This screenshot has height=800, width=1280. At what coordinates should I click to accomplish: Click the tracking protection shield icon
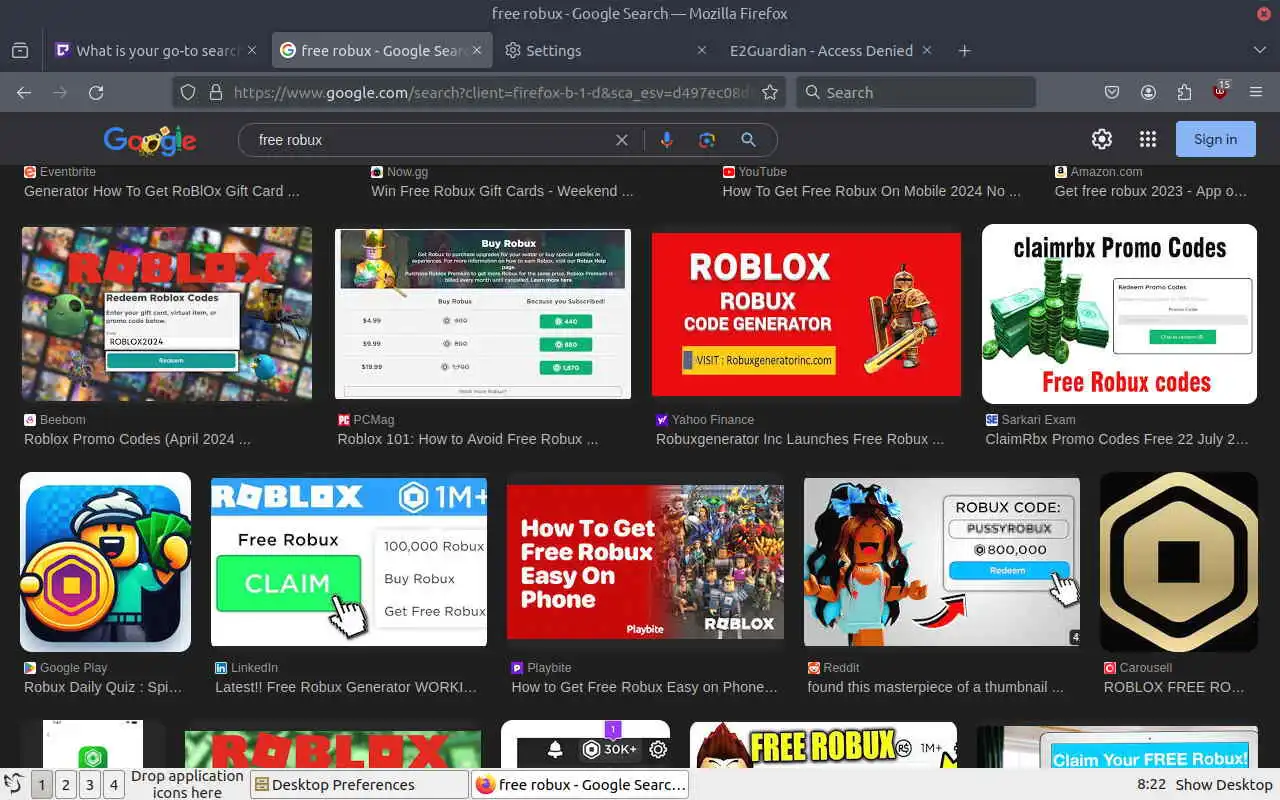pos(187,92)
